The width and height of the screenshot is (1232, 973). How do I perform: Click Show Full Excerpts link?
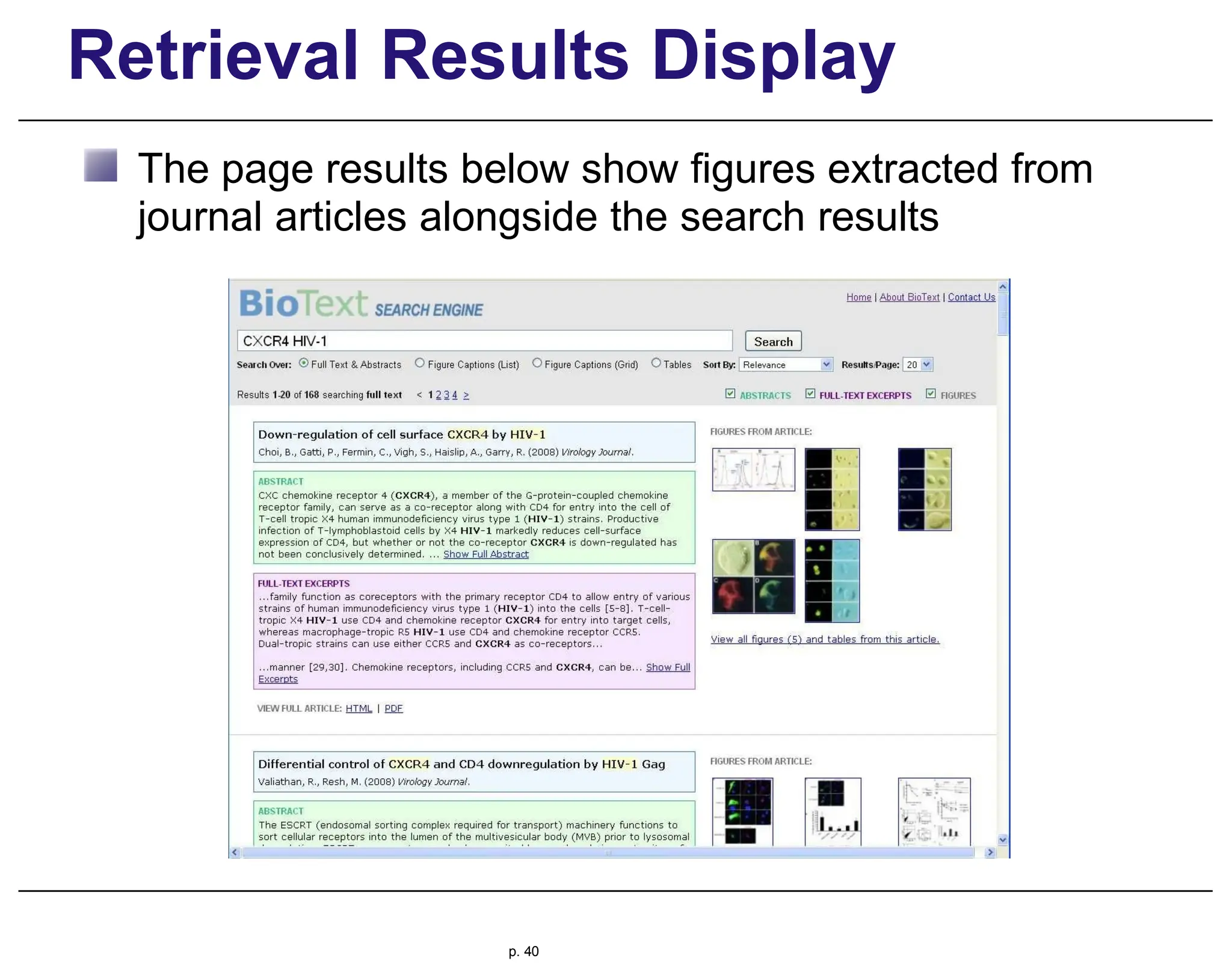tap(668, 667)
